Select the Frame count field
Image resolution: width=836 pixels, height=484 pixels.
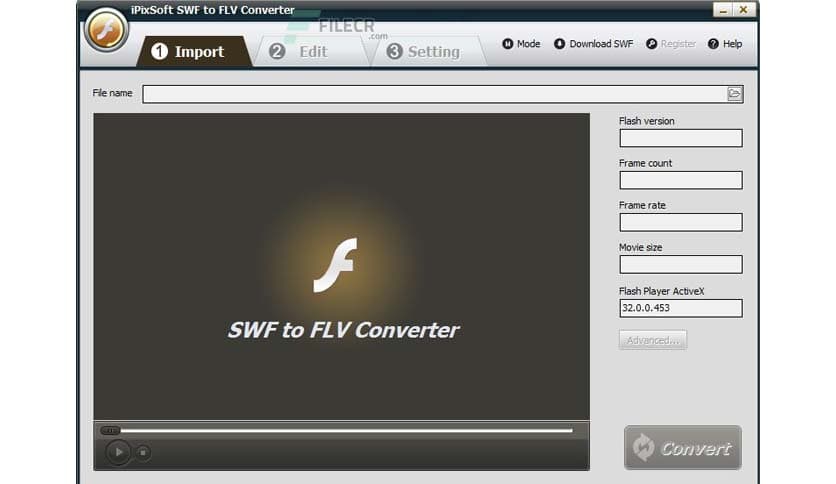[x=681, y=180]
